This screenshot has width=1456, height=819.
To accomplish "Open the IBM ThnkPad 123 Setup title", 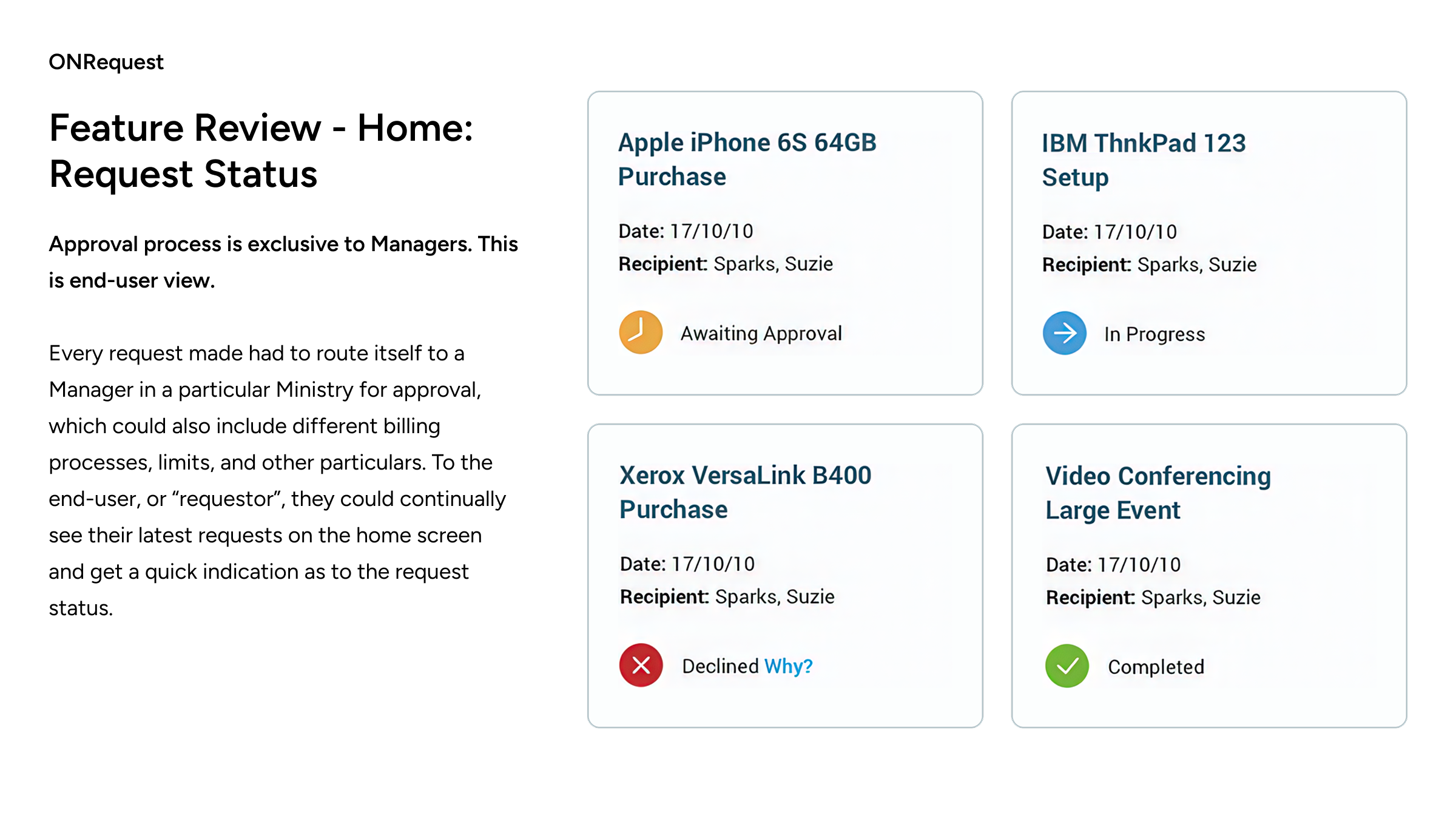I will click(1144, 160).
